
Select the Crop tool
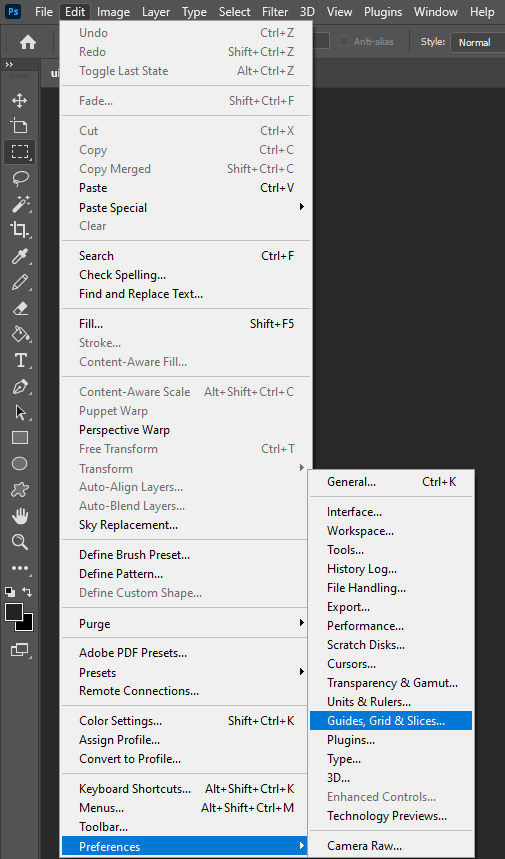pos(20,230)
